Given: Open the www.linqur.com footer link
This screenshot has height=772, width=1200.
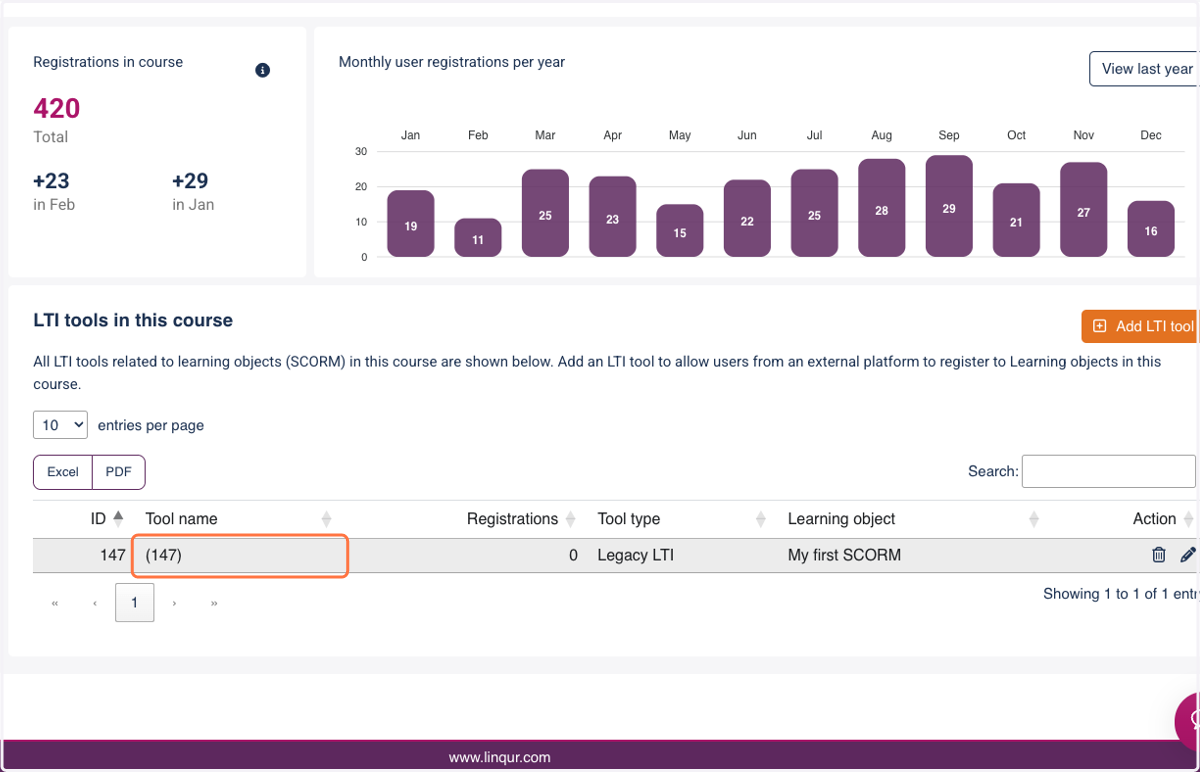Looking at the screenshot, I should (500, 757).
